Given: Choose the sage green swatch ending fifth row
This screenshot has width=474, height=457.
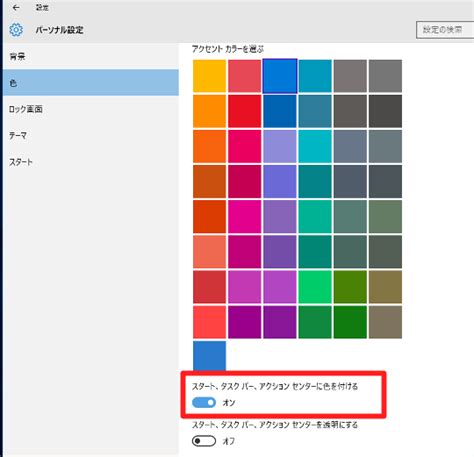Looking at the screenshot, I should (385, 217).
